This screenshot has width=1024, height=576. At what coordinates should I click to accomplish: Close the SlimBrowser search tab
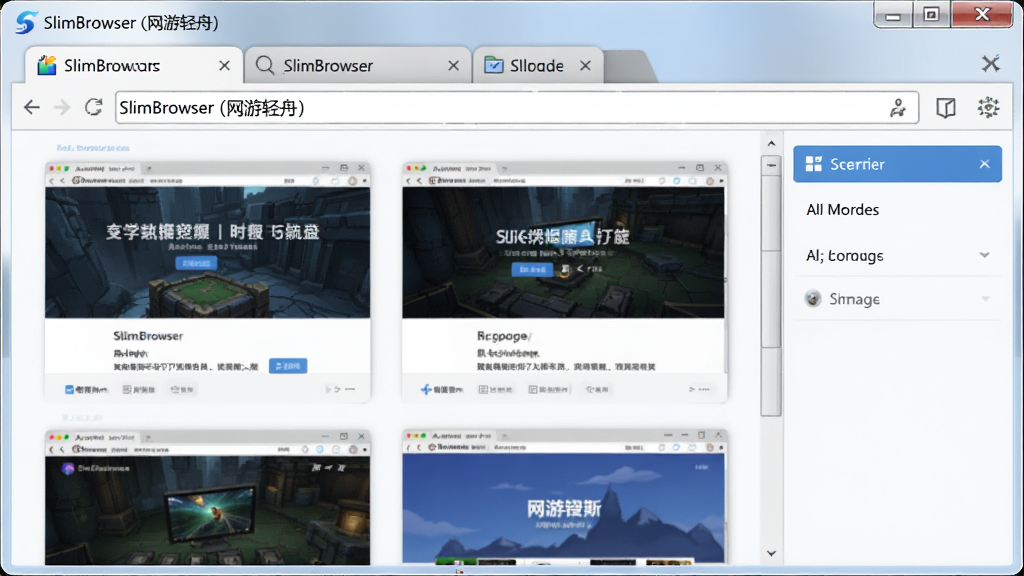pyautogui.click(x=453, y=66)
